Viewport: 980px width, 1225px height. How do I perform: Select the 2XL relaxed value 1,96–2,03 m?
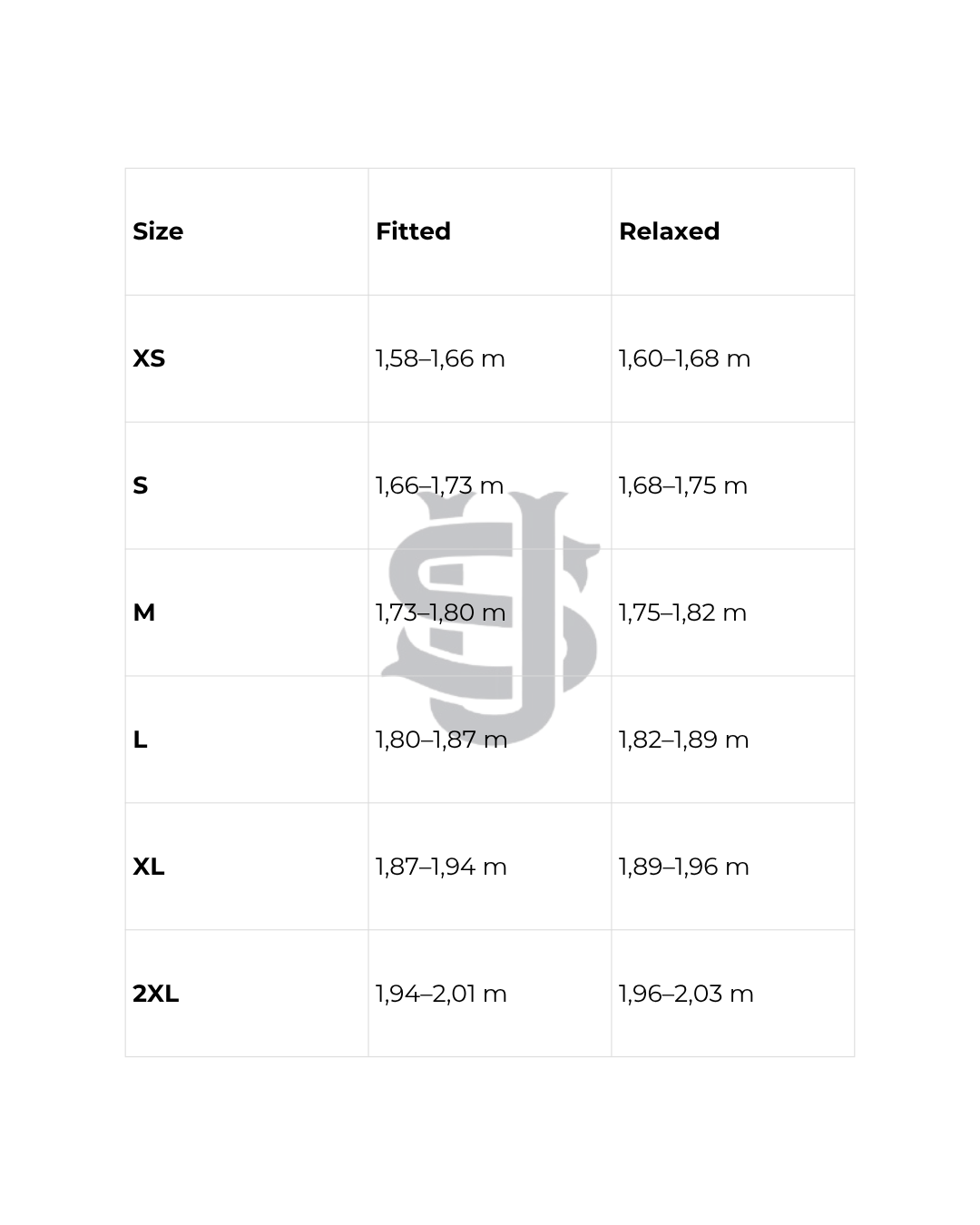[x=686, y=994]
